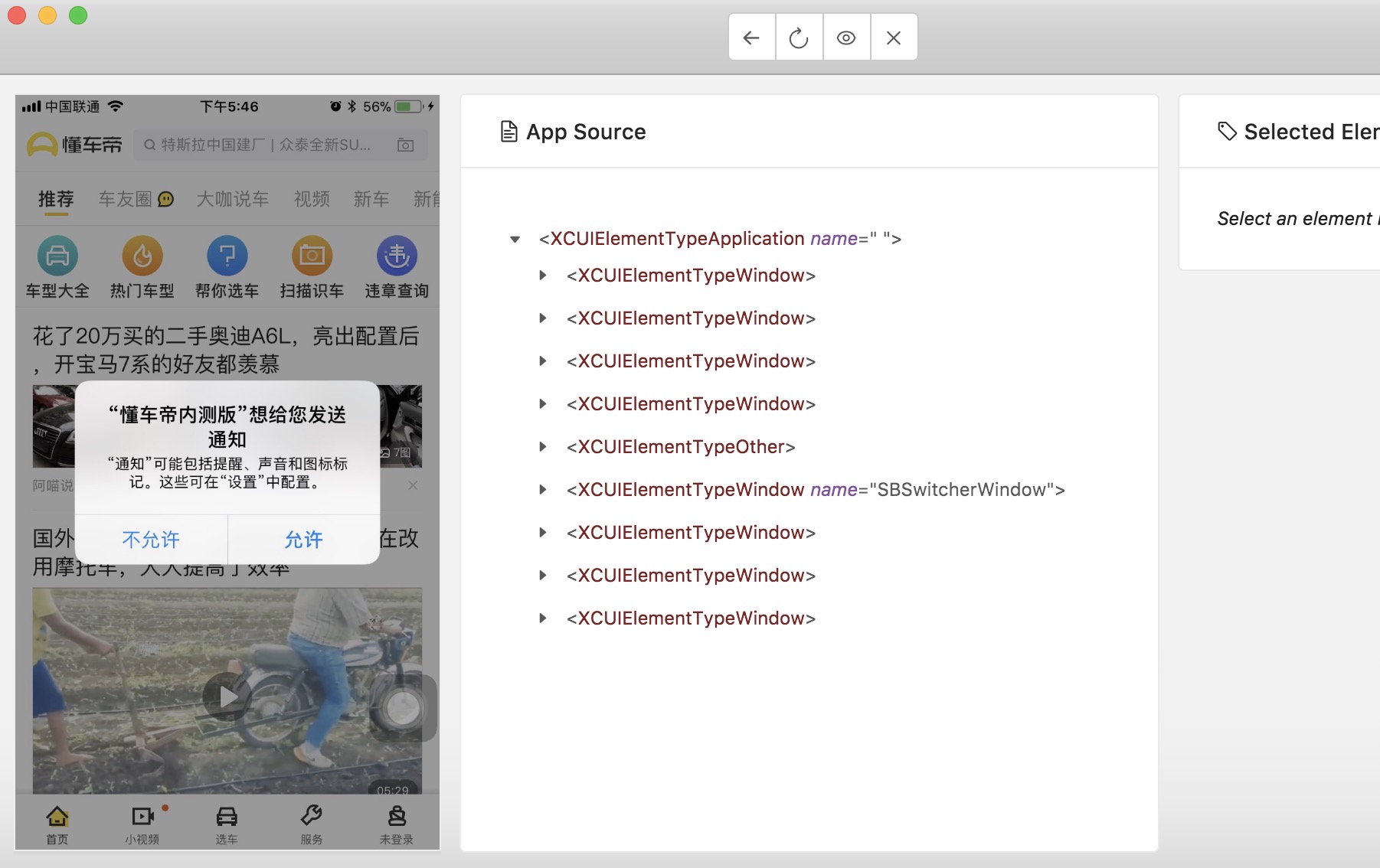Tap the 车型大全 car icon

[57, 256]
